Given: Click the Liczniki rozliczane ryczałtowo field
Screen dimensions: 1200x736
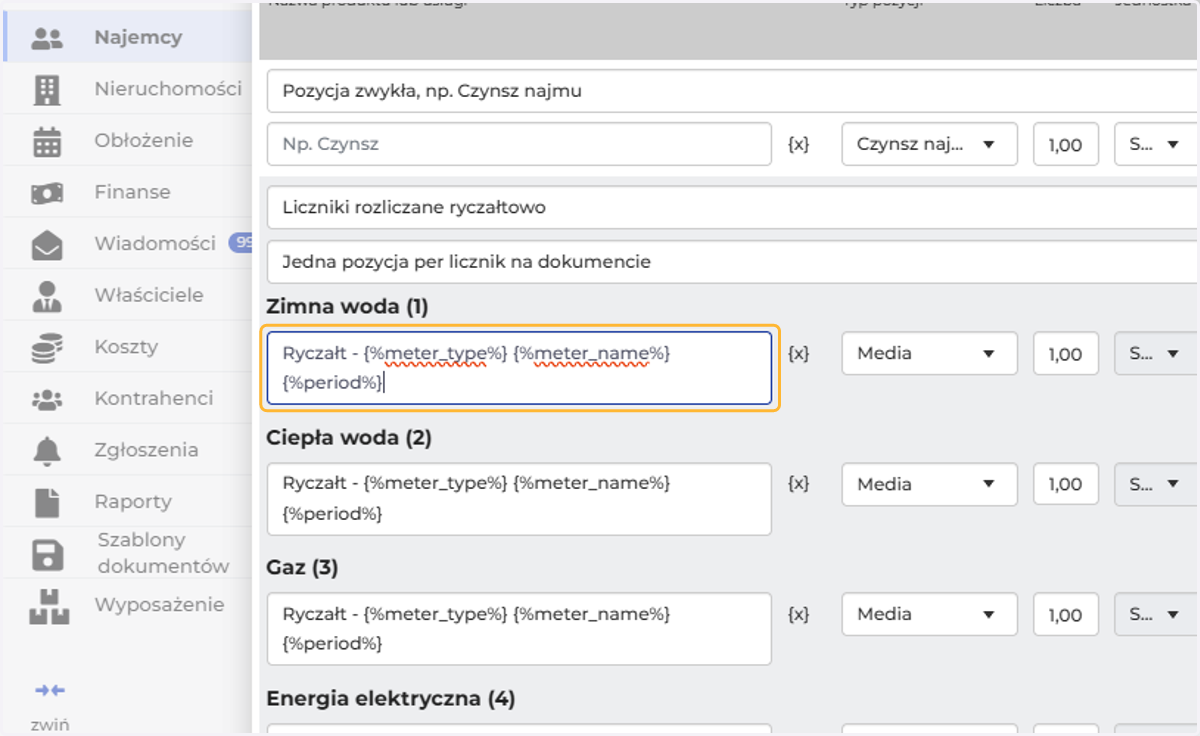Looking at the screenshot, I should pos(733,208).
